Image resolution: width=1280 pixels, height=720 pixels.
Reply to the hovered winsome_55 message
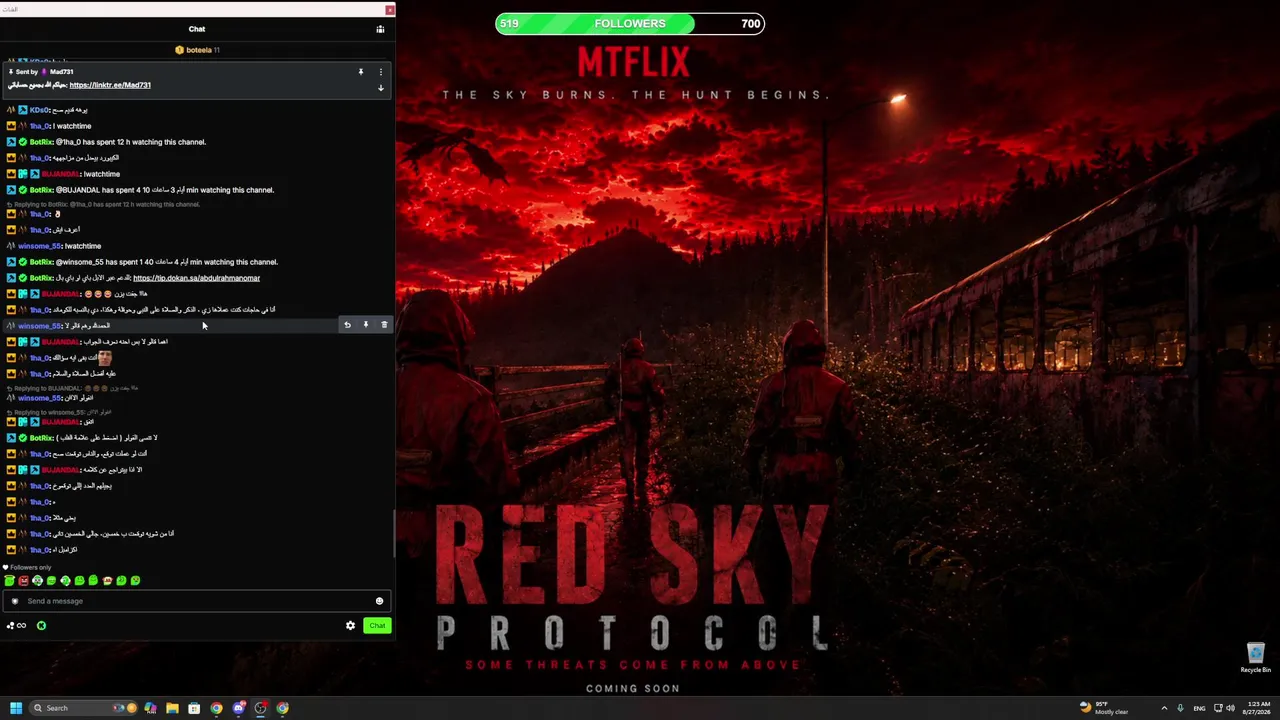pos(347,325)
